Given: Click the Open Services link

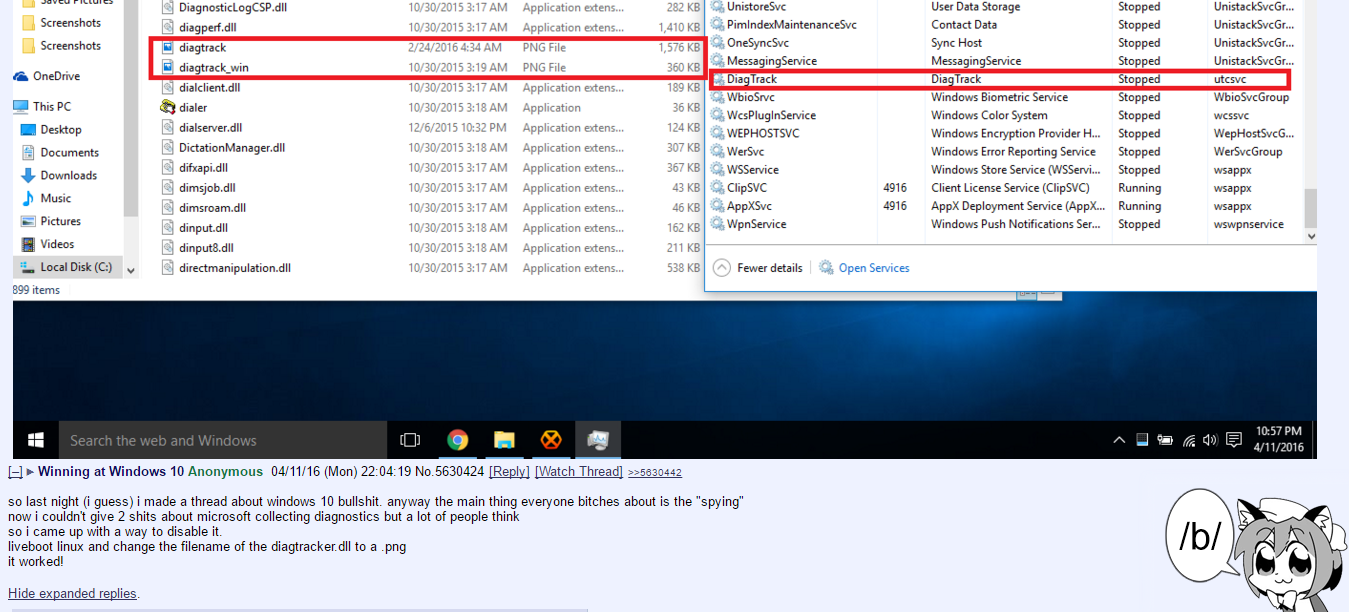Looking at the screenshot, I should pos(874,268).
